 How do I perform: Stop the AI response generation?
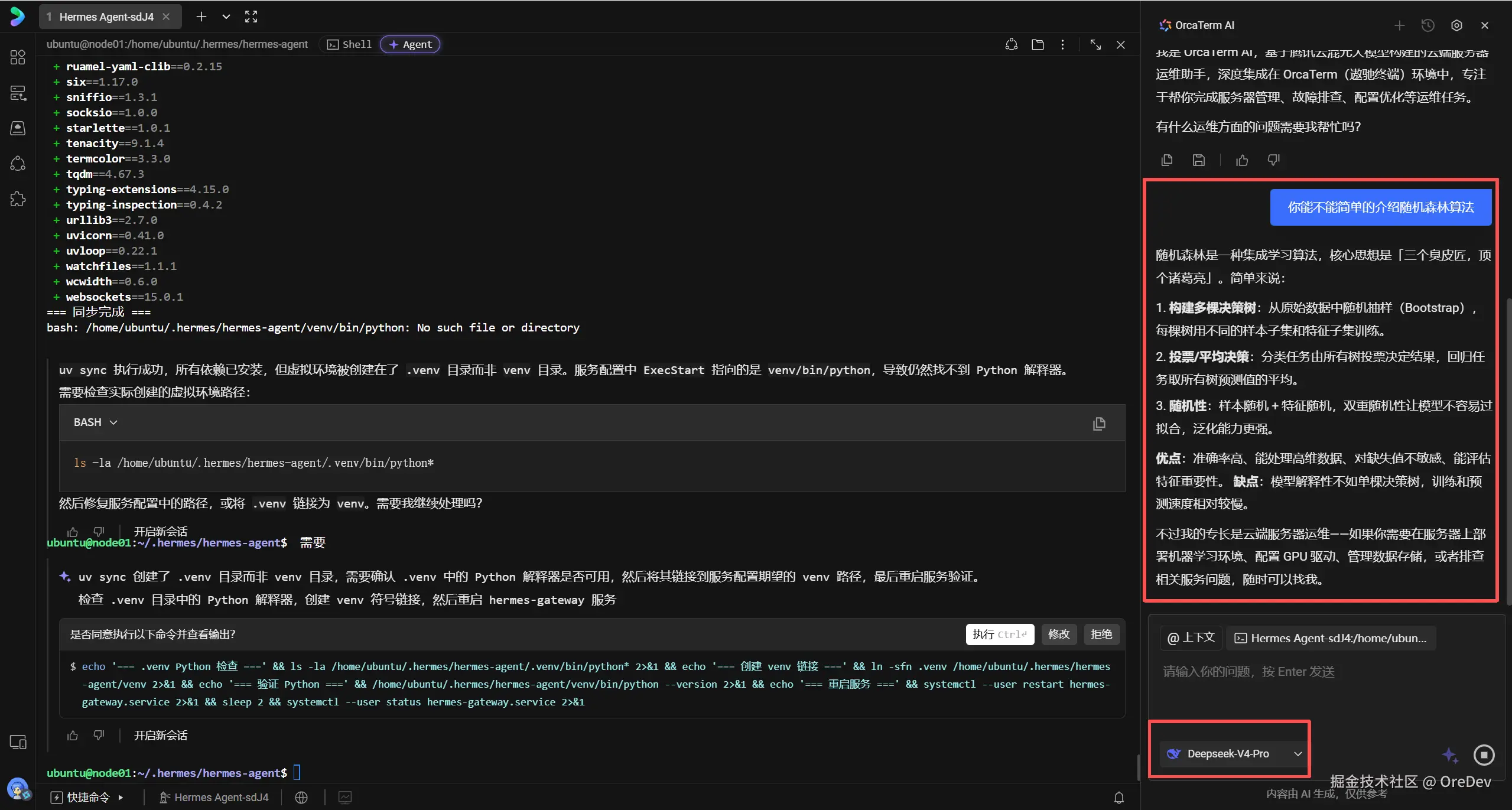tap(1484, 754)
